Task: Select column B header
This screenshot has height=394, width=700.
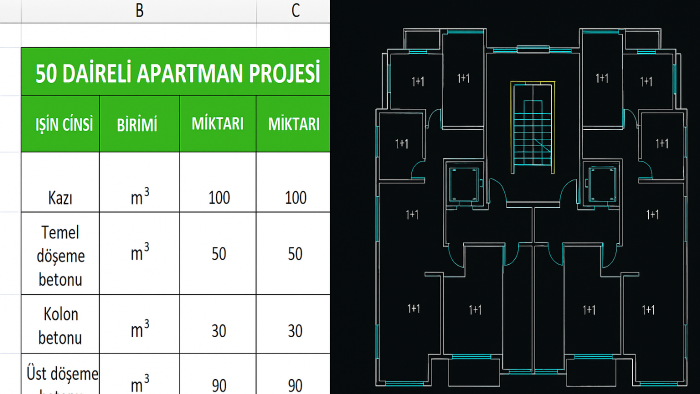Action: pos(139,11)
